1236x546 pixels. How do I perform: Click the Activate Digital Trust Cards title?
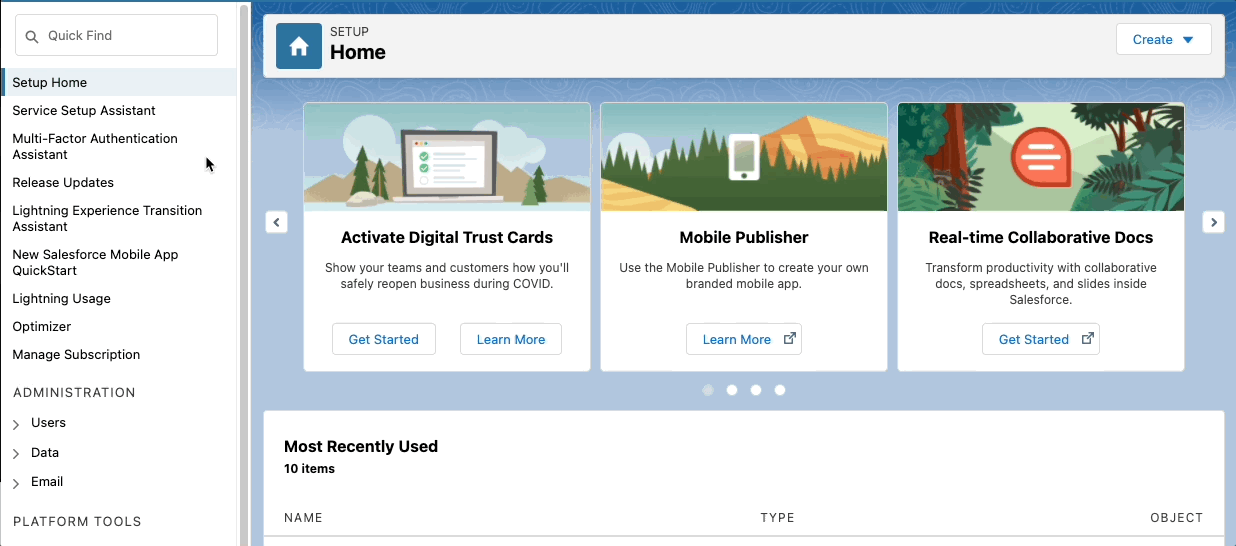[x=447, y=237]
